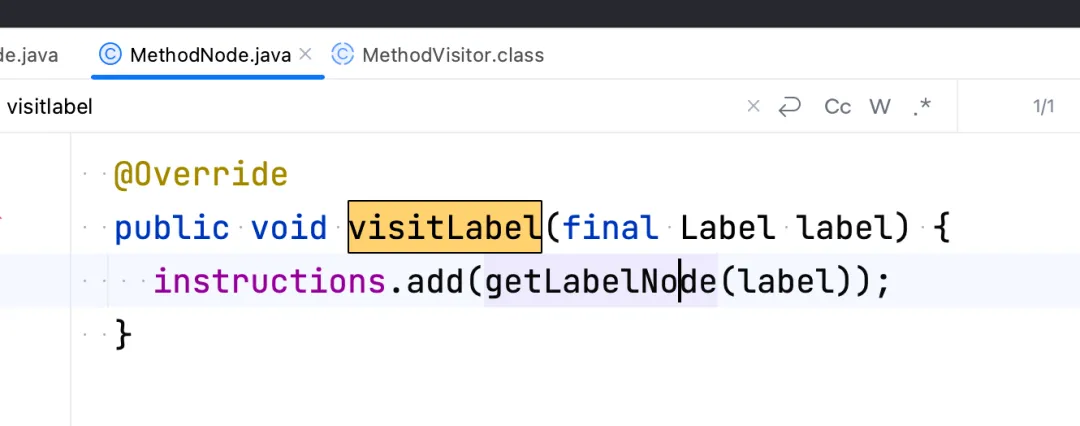The image size is (1080, 426).
Task: Toggle the Match Case (Cc) option
Action: point(837,106)
